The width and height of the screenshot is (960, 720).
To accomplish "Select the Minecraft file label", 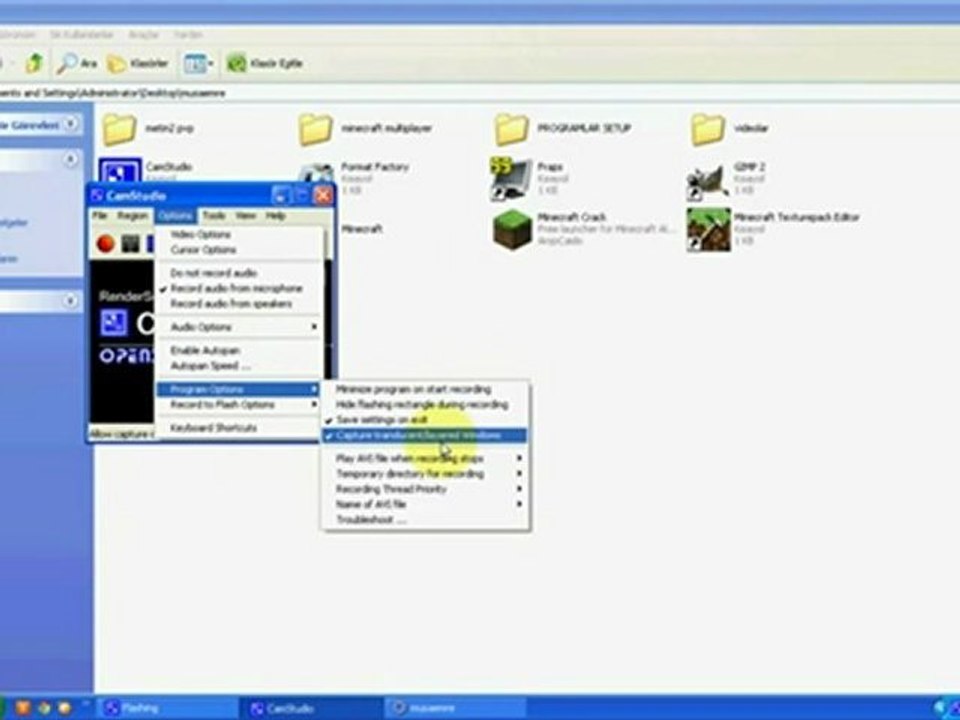I will pyautogui.click(x=361, y=229).
